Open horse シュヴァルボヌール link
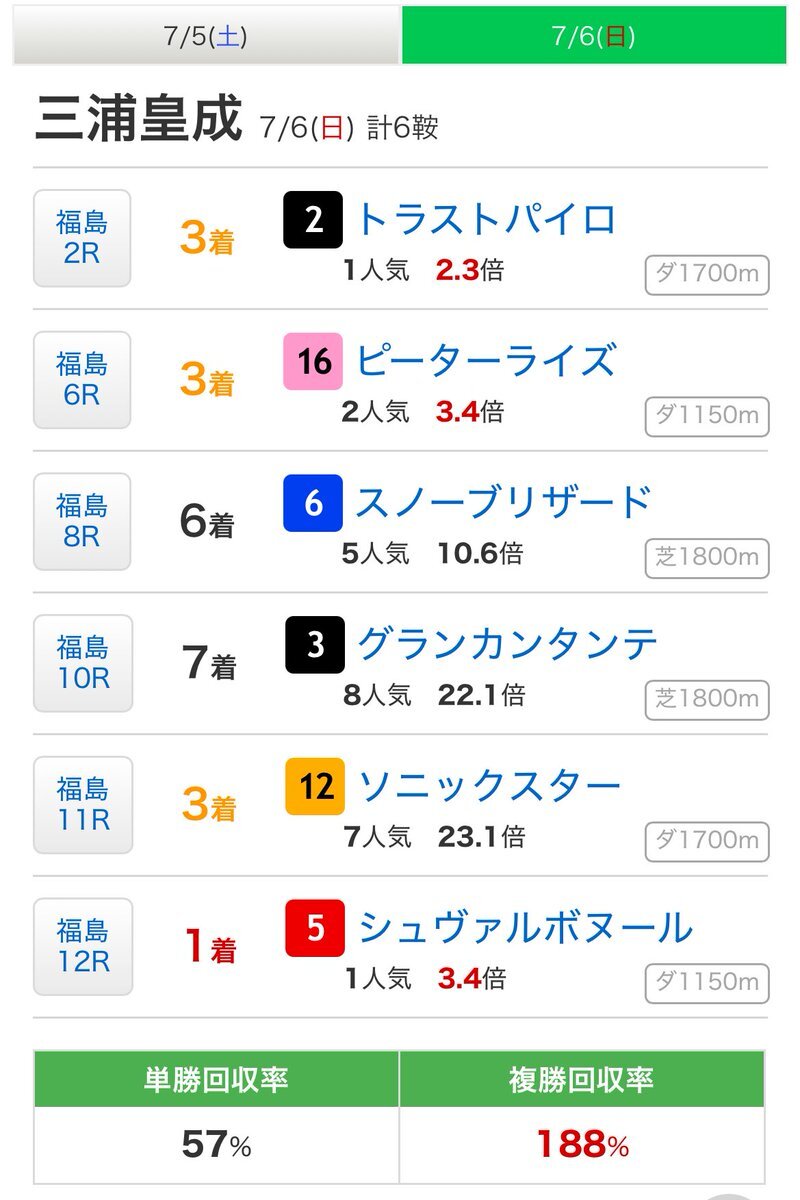800x1200 pixels. (525, 928)
